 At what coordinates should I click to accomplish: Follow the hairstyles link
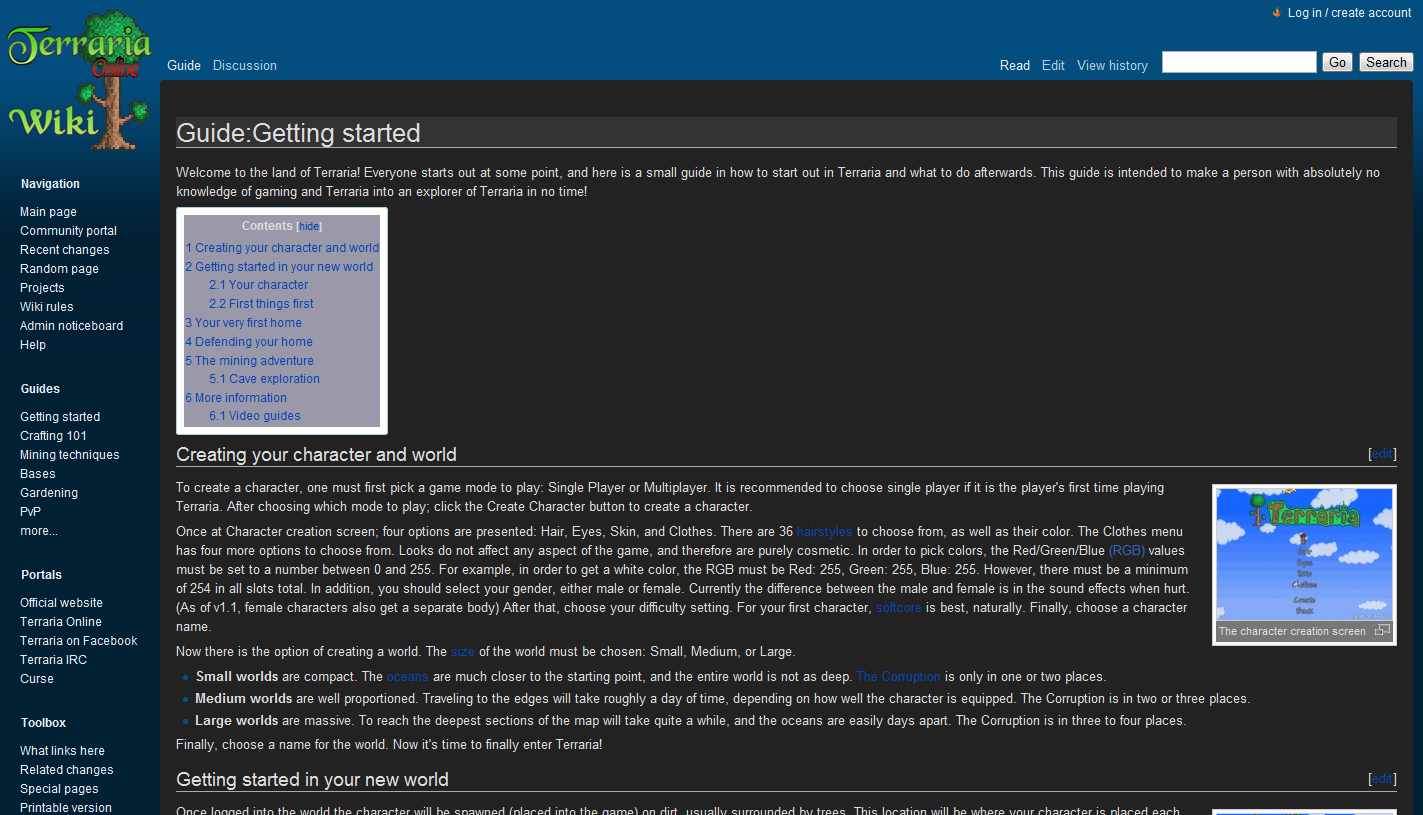tap(824, 532)
